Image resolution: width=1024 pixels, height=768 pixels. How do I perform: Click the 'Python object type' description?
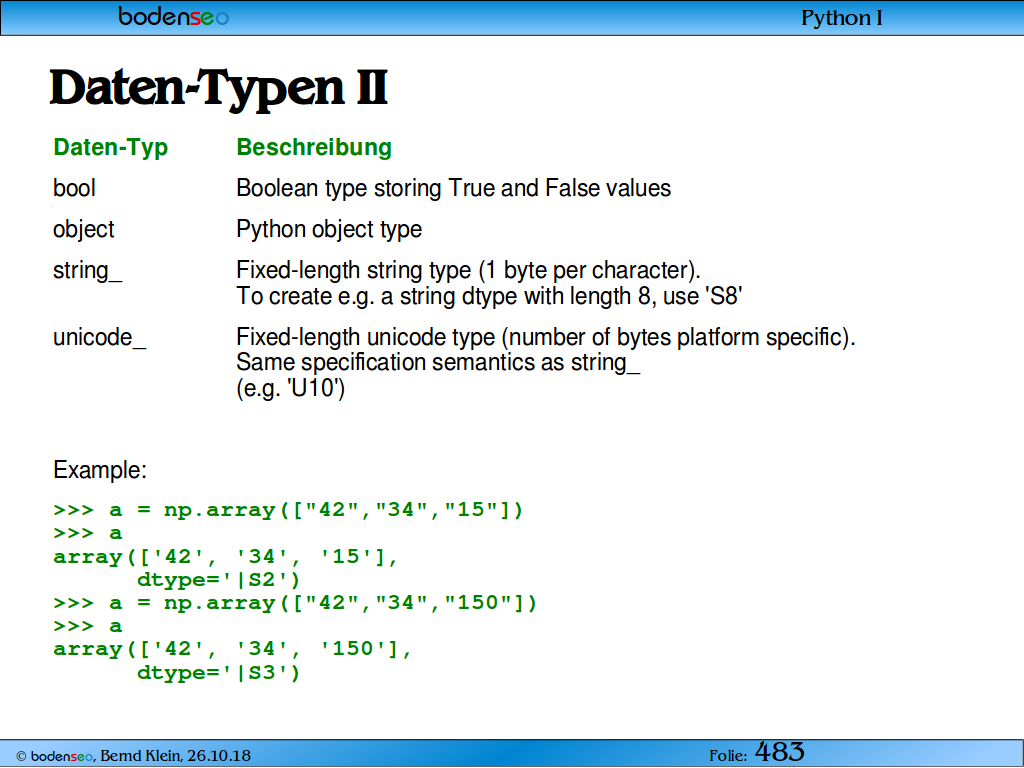[329, 229]
